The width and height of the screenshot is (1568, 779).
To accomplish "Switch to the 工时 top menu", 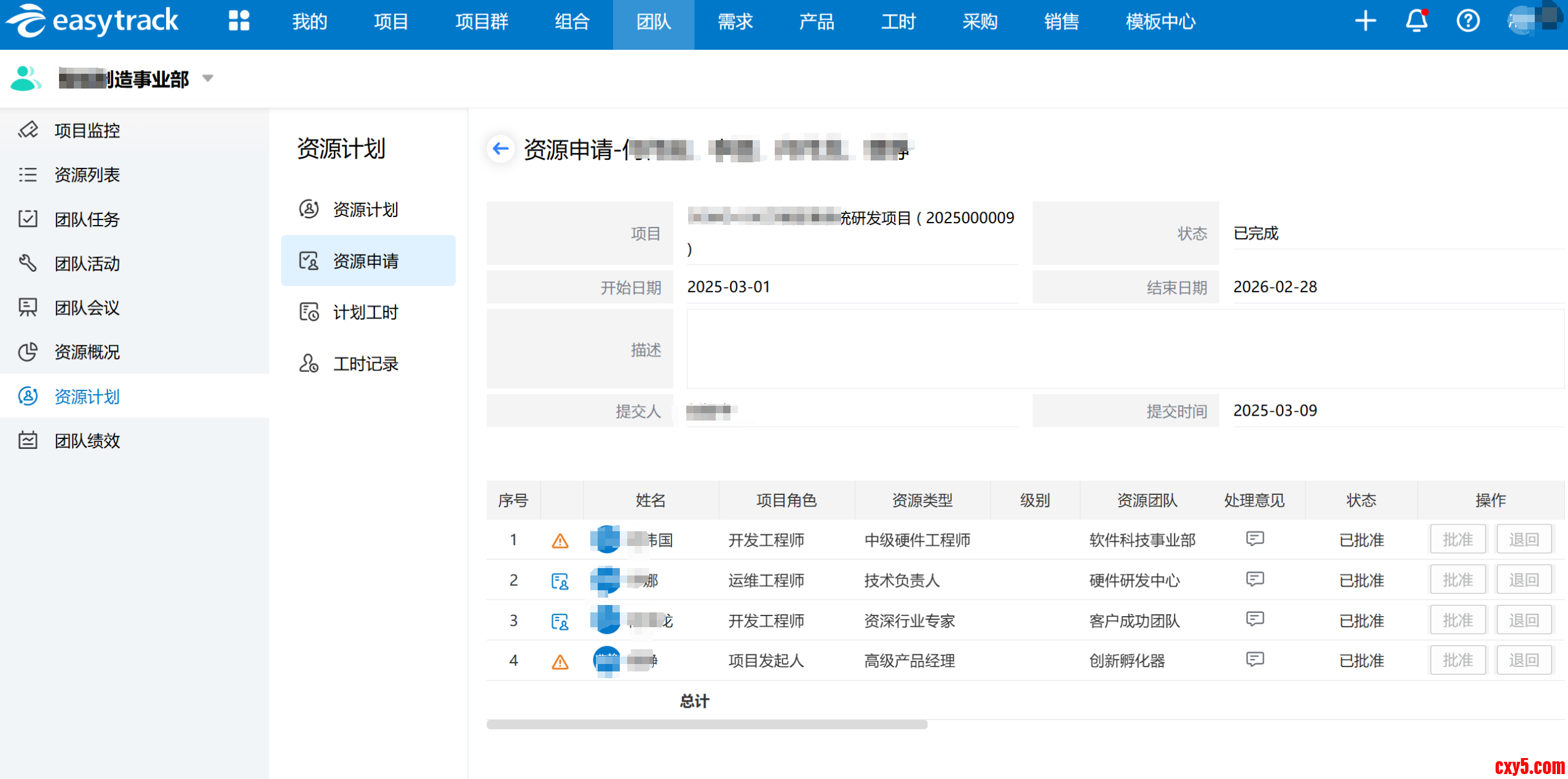I will pyautogui.click(x=898, y=22).
